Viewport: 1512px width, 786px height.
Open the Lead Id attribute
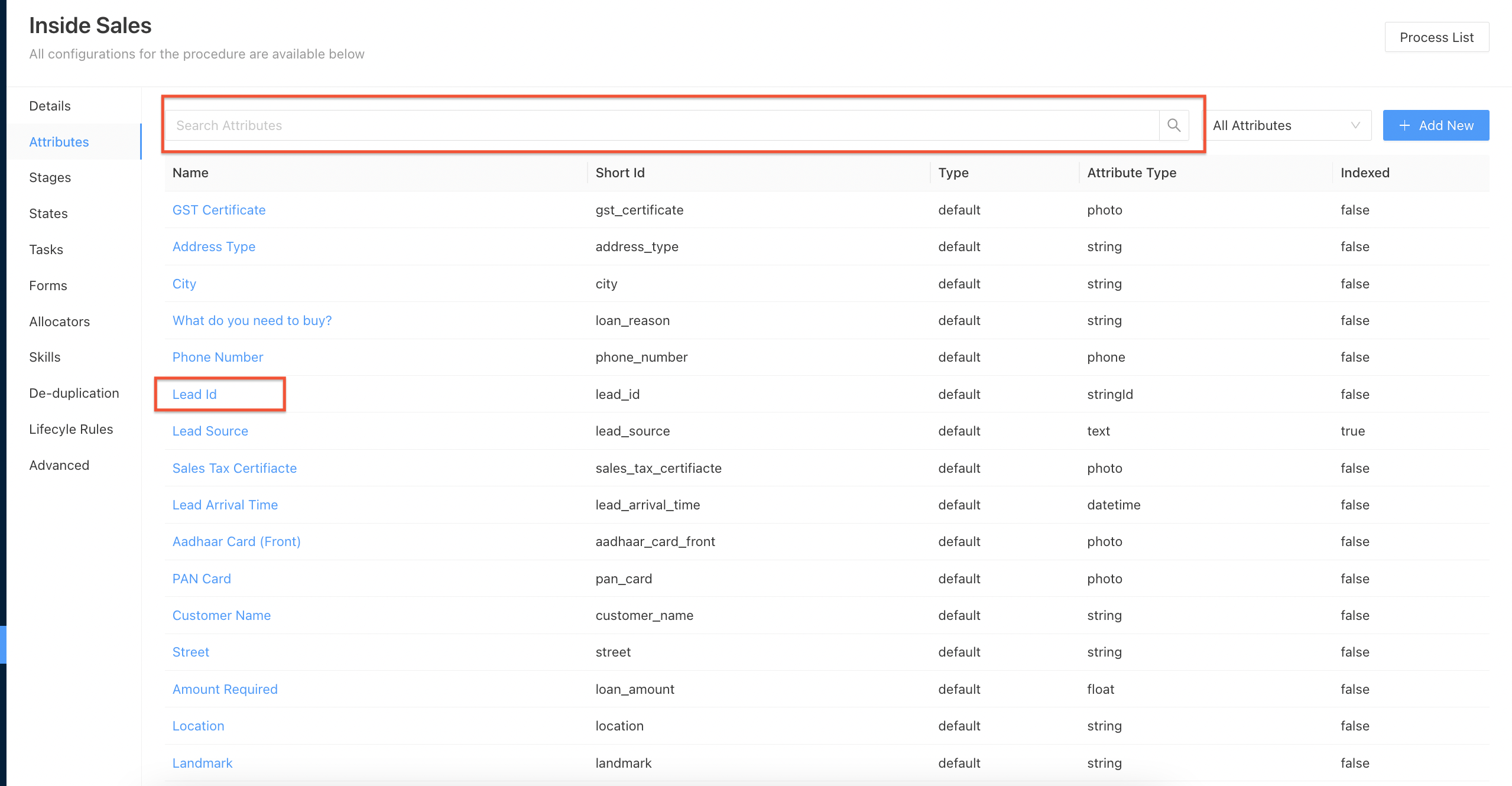pos(194,394)
